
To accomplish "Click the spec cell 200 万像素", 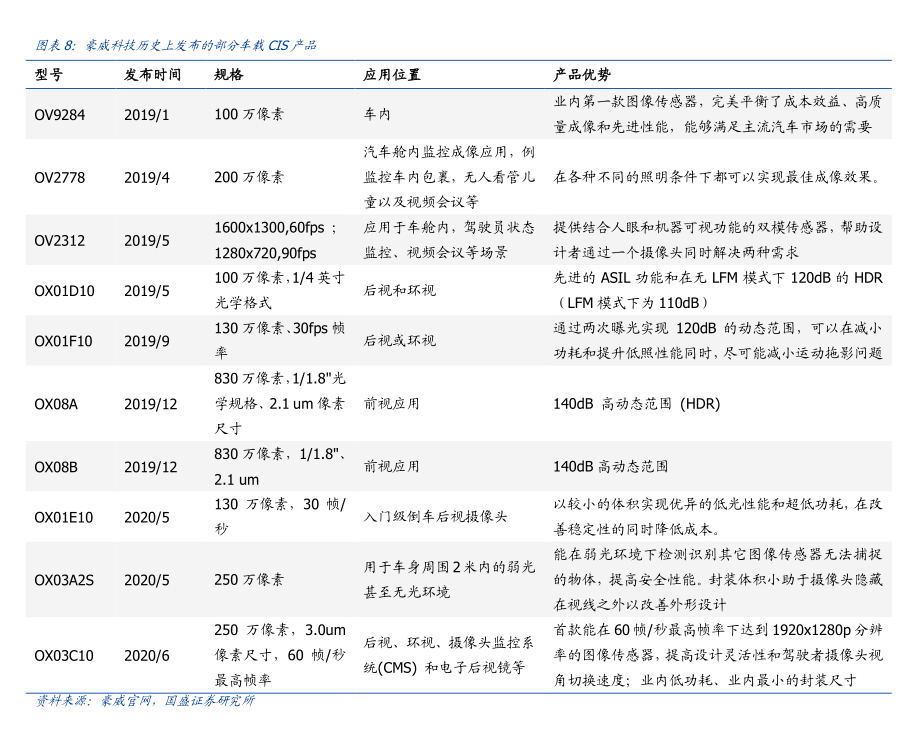I will pos(249,177).
